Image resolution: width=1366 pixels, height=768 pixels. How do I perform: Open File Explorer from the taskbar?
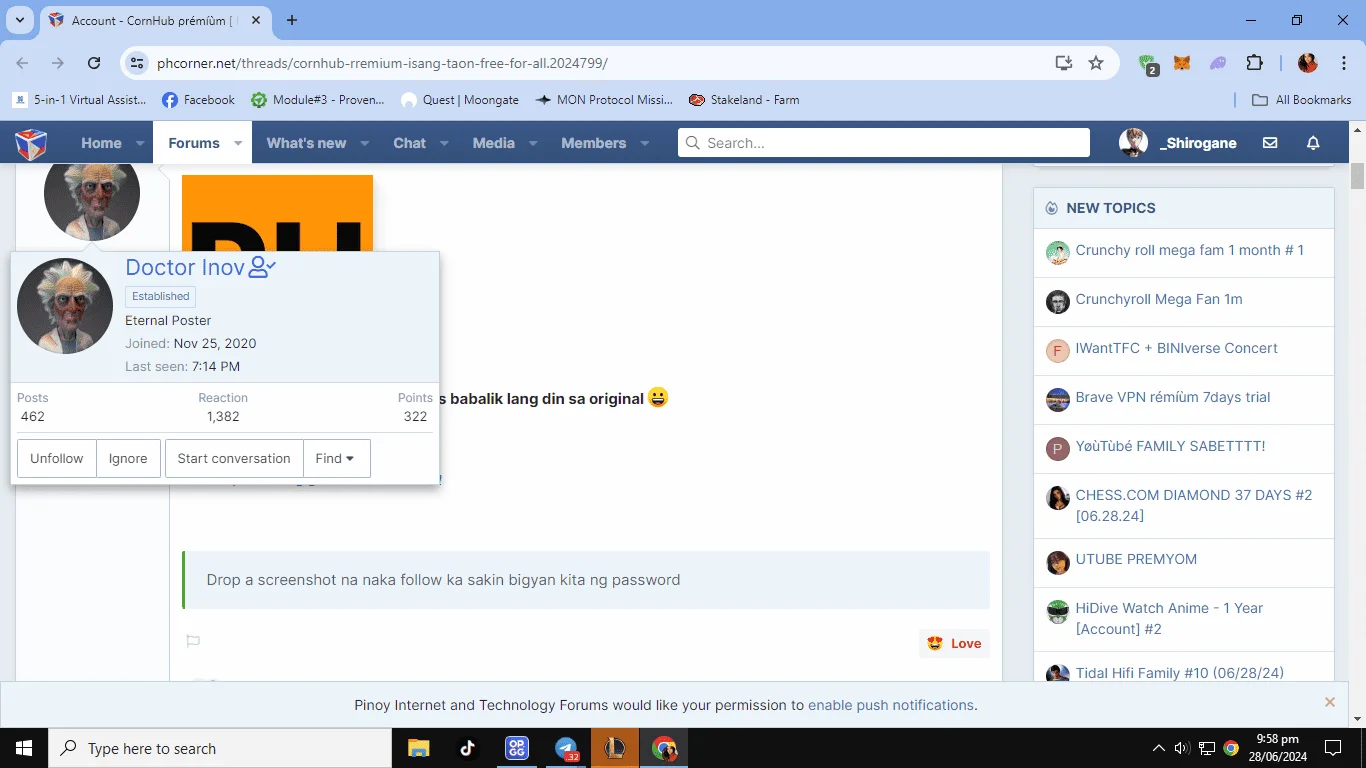tap(418, 748)
